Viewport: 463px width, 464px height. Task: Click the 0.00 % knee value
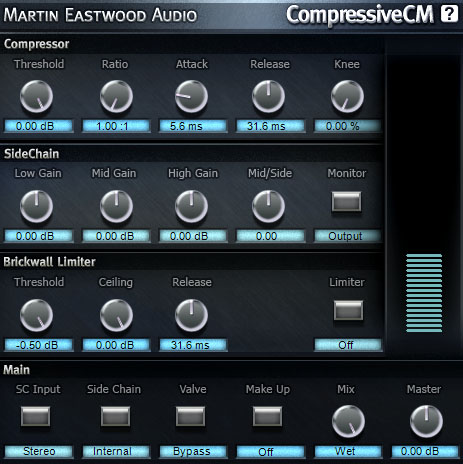pos(348,126)
